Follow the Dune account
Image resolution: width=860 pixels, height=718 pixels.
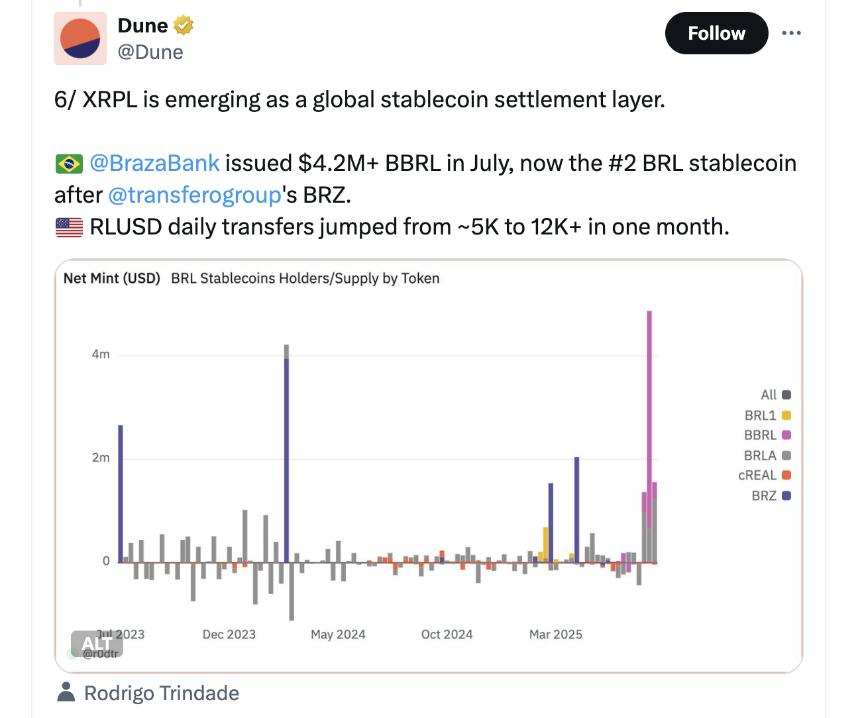pos(716,32)
